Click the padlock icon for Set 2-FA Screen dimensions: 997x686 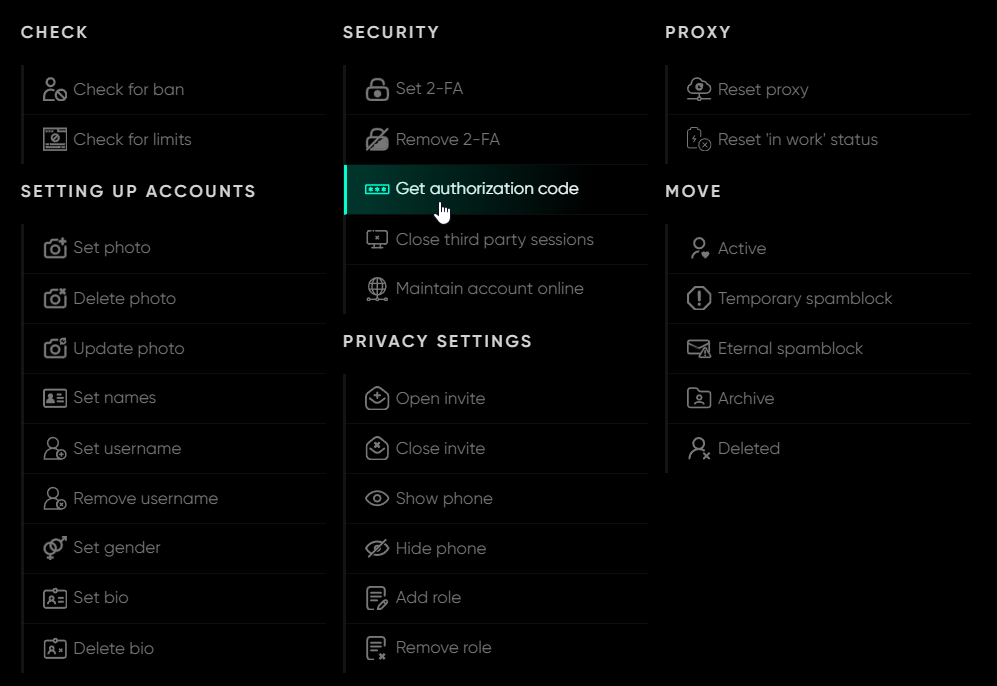377,89
